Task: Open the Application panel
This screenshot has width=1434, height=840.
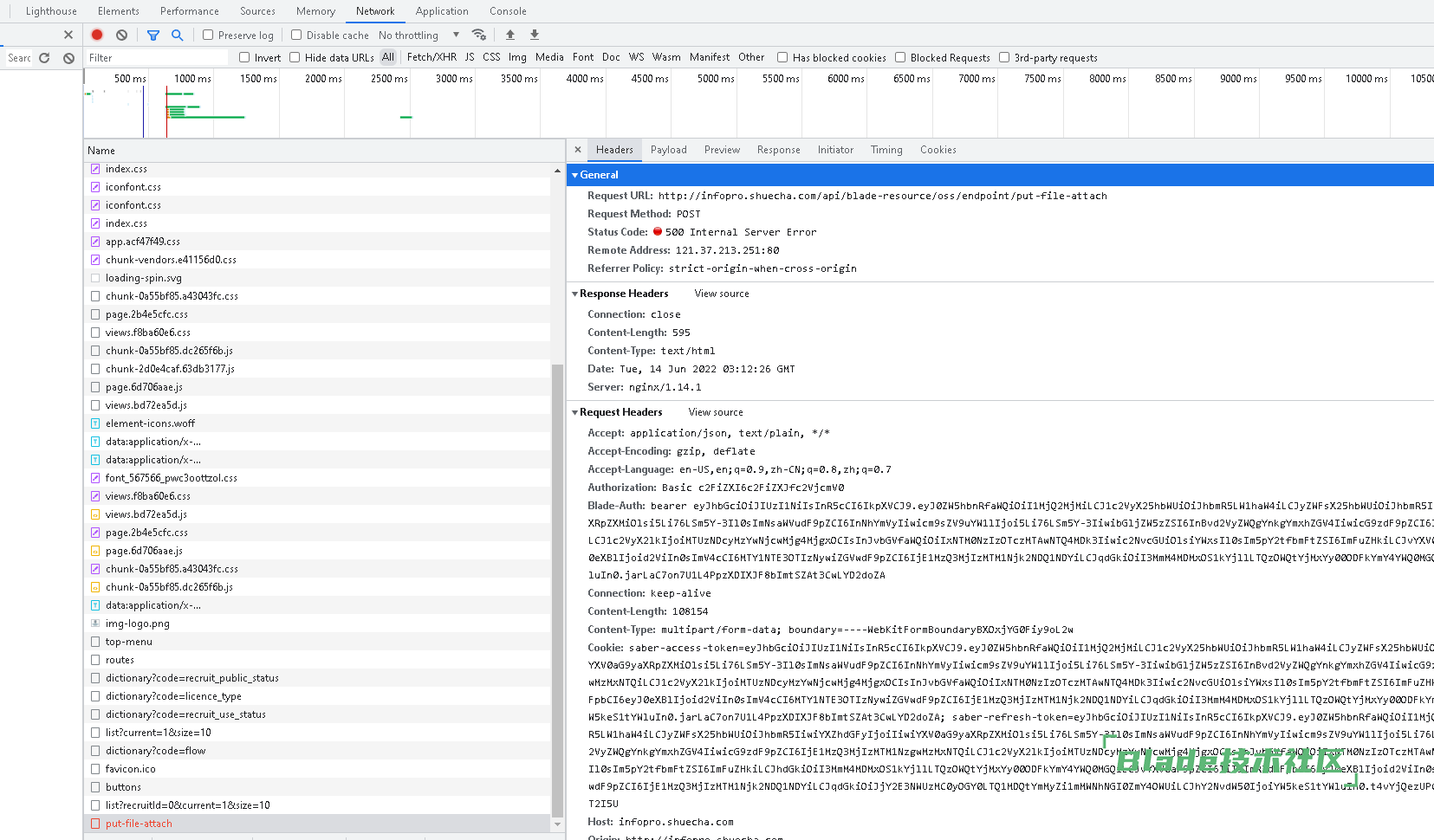Action: coord(442,11)
